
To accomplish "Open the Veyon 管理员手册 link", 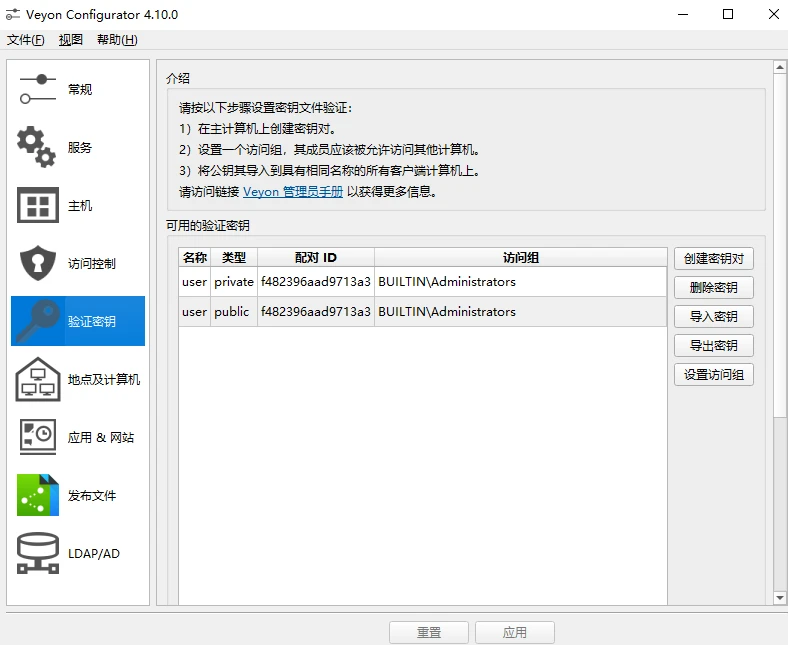I will click(293, 192).
